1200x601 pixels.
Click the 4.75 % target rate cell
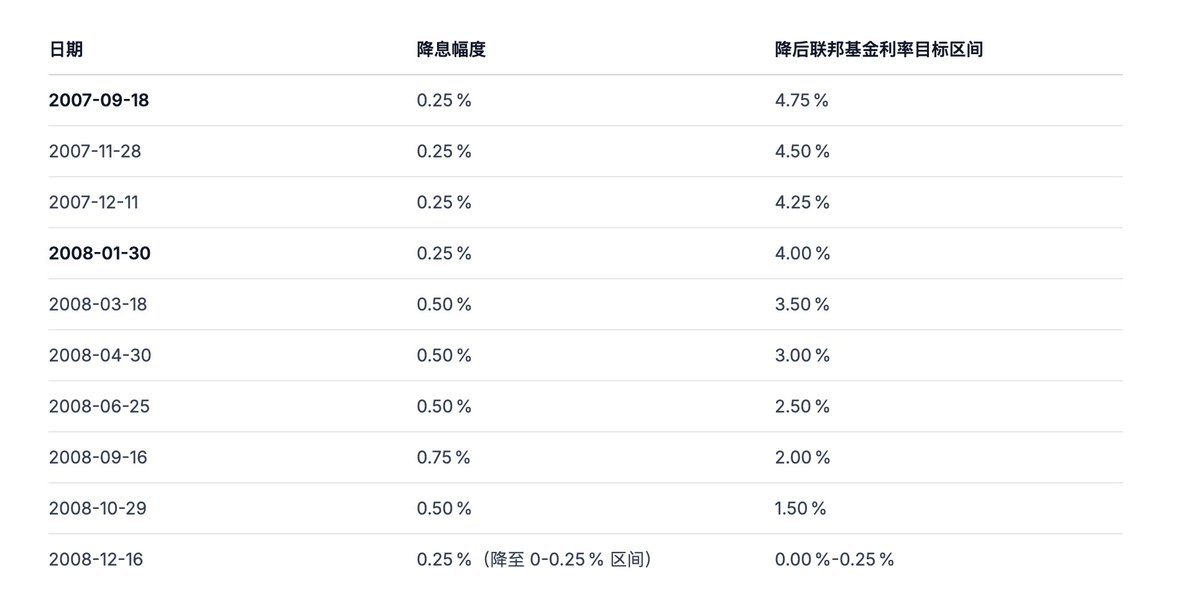[x=802, y=100]
